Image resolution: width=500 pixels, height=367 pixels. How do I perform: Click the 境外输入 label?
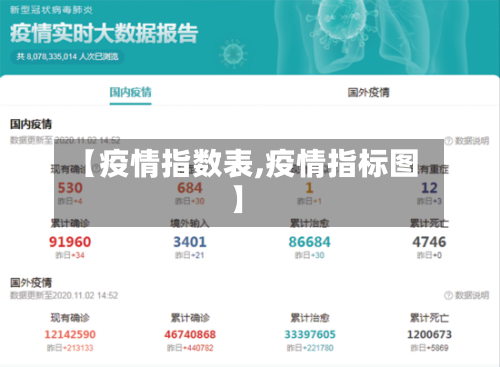coord(190,223)
